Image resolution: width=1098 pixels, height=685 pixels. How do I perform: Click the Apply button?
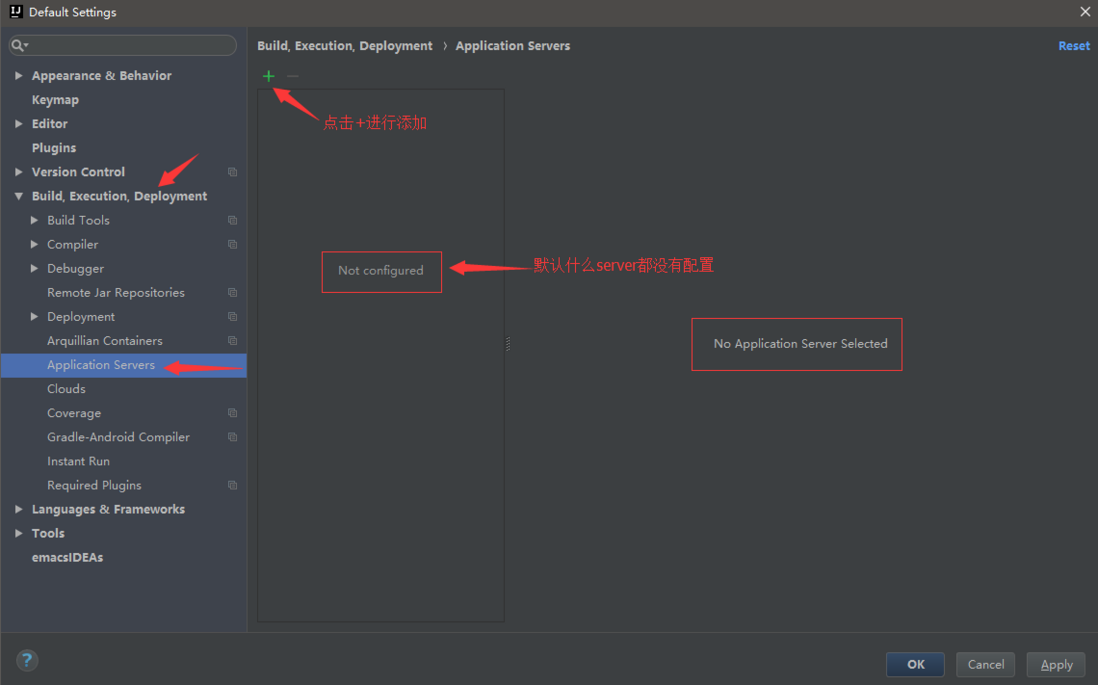pos(1056,664)
